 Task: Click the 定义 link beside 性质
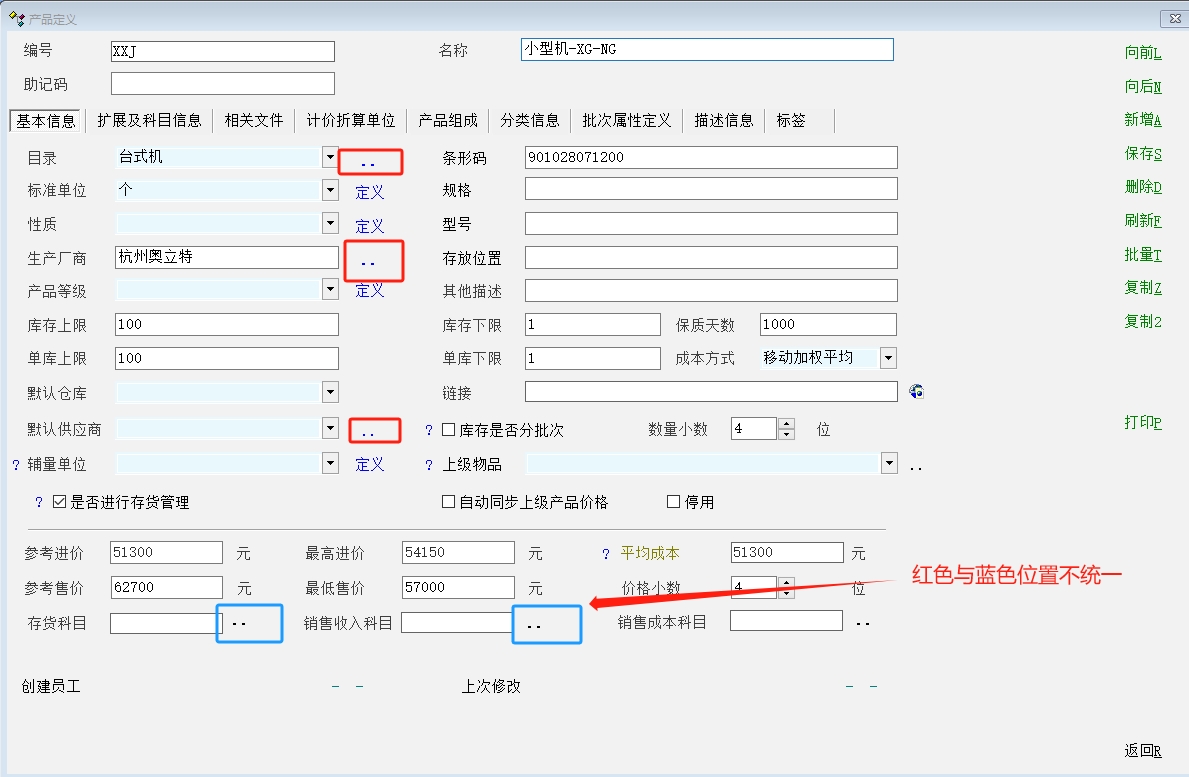(369, 226)
